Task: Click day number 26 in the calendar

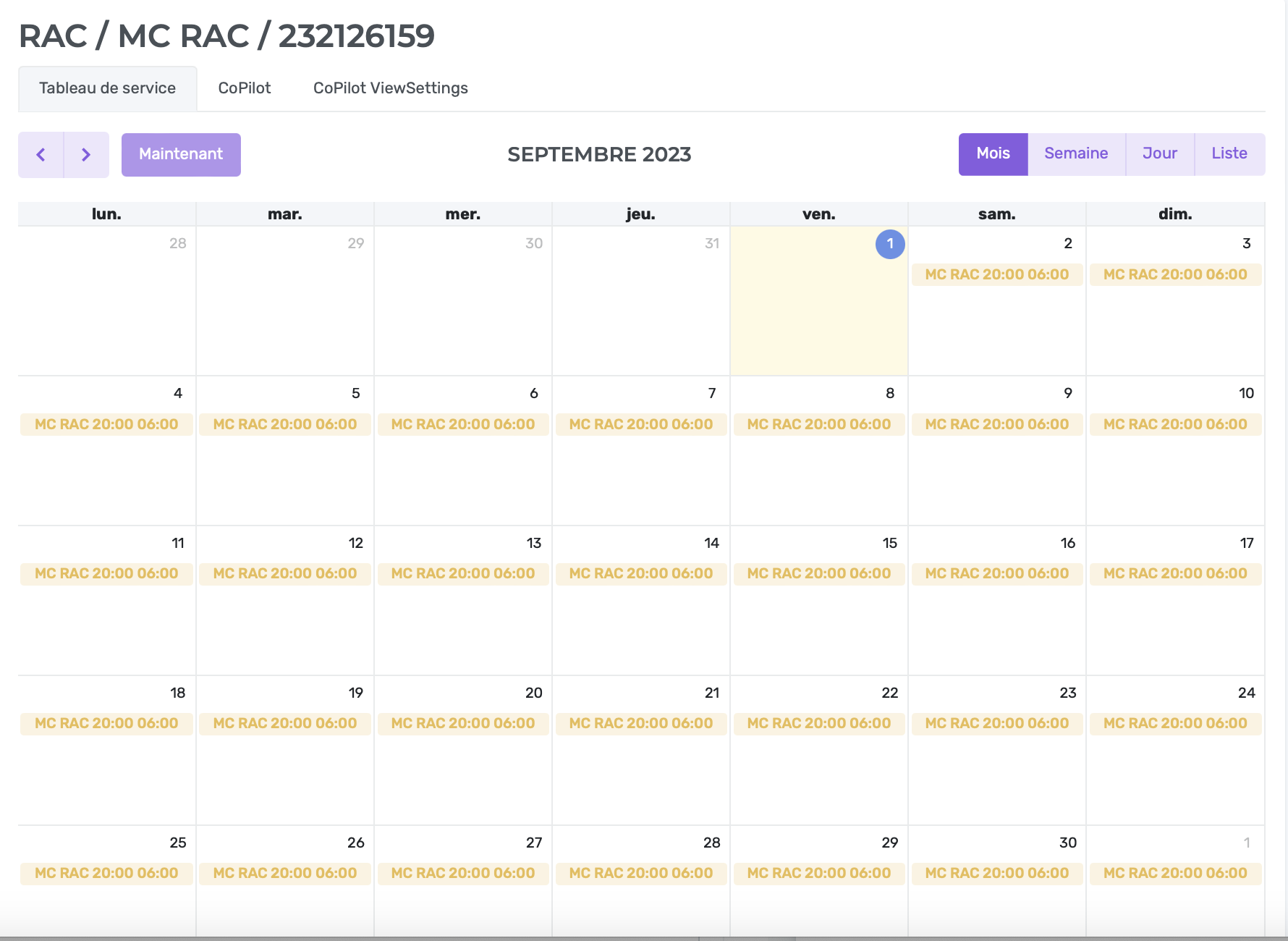Action: click(x=355, y=843)
